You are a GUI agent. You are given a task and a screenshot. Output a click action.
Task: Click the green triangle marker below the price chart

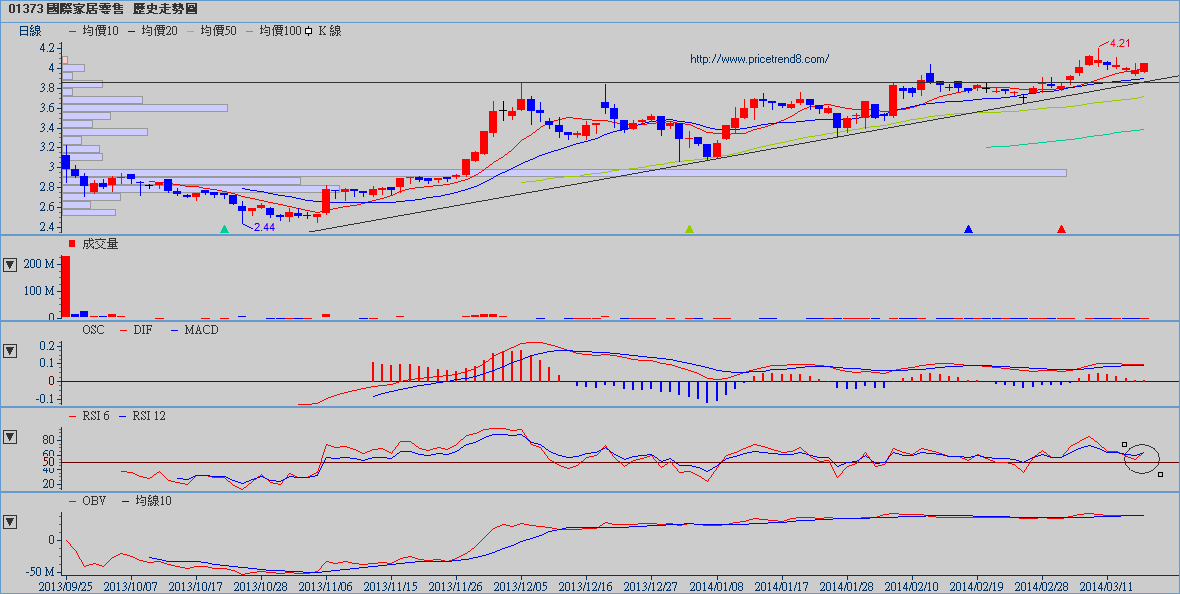coord(224,229)
